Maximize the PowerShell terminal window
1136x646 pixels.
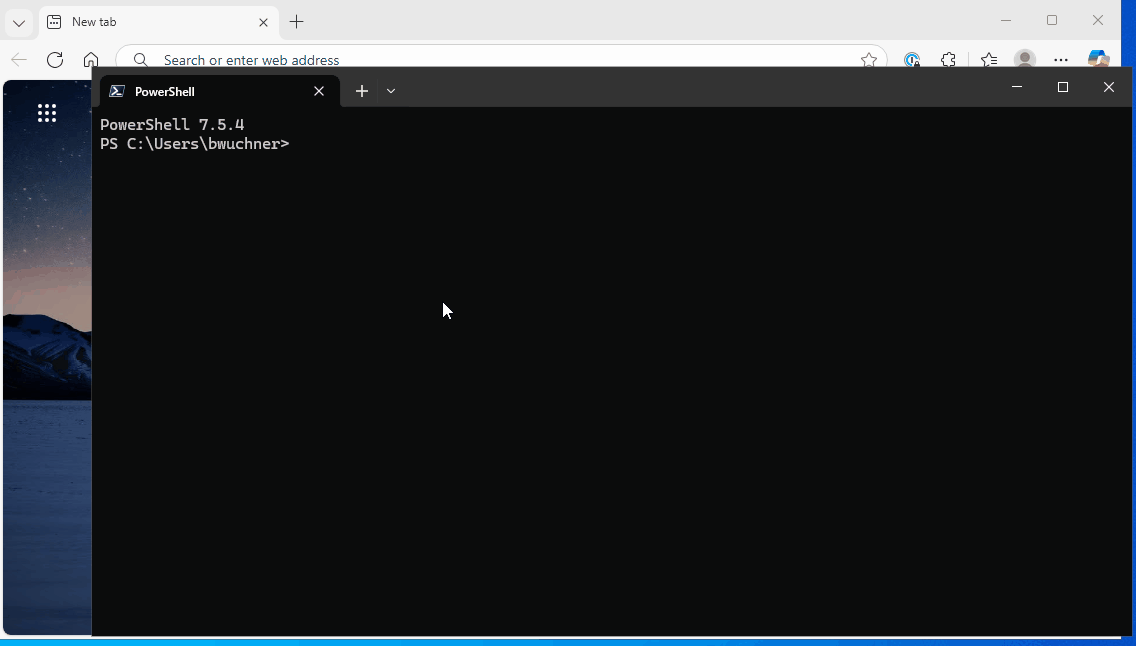1063,88
